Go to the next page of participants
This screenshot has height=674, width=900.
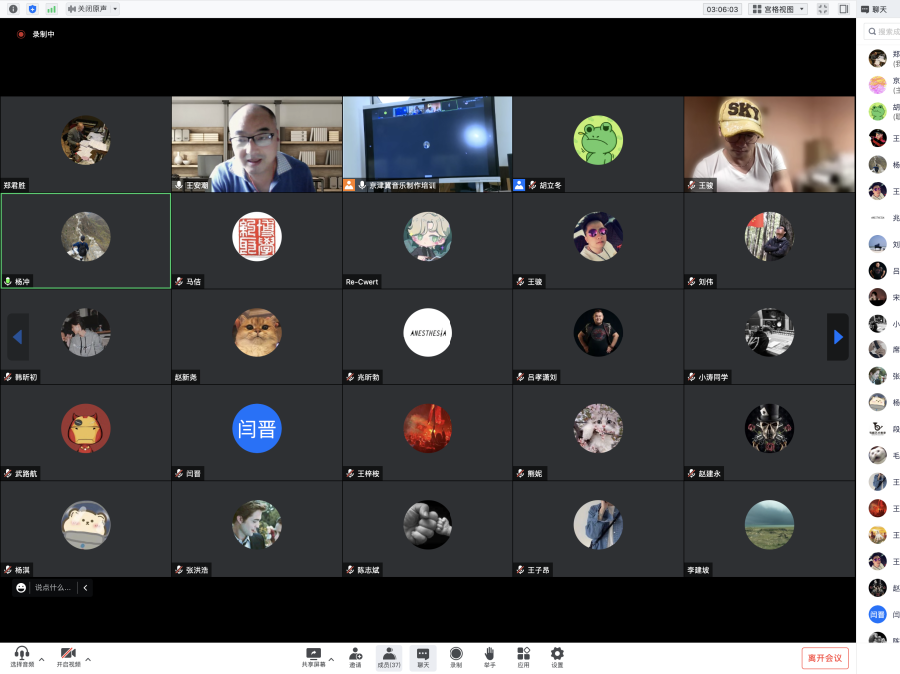pyautogui.click(x=838, y=337)
